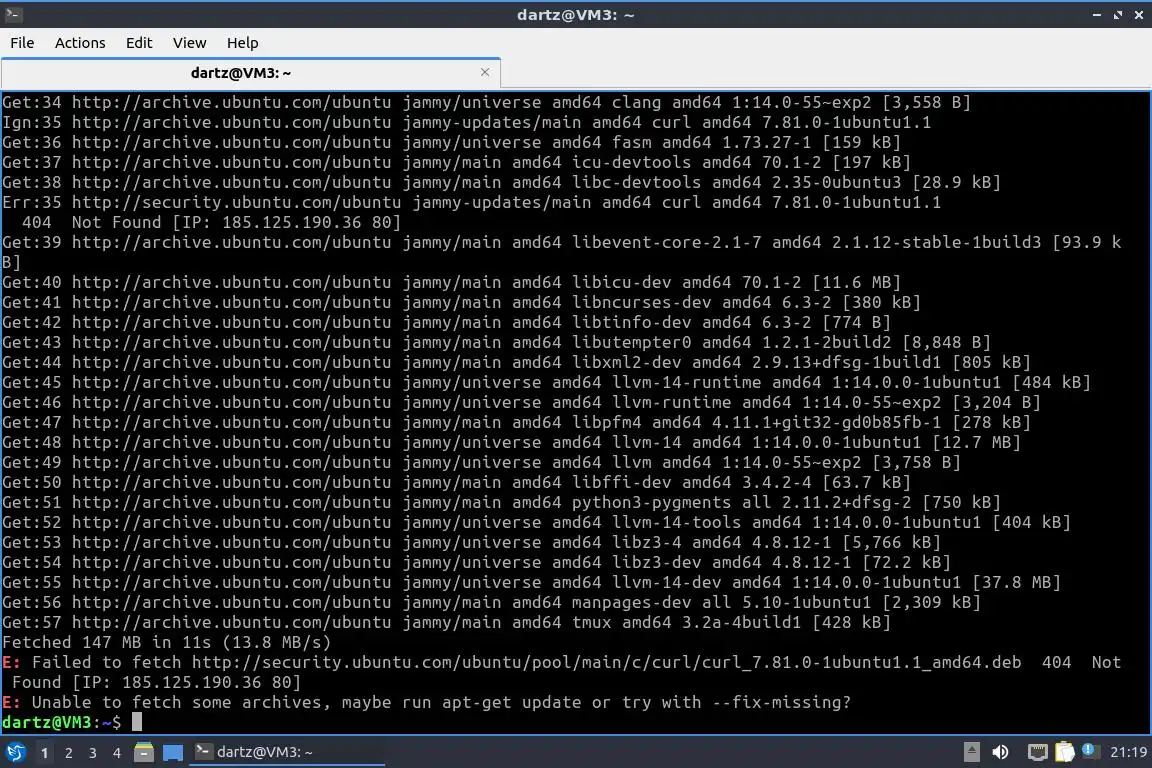Open the clipboard manager tray icon
1152x768 pixels.
[1065, 752]
